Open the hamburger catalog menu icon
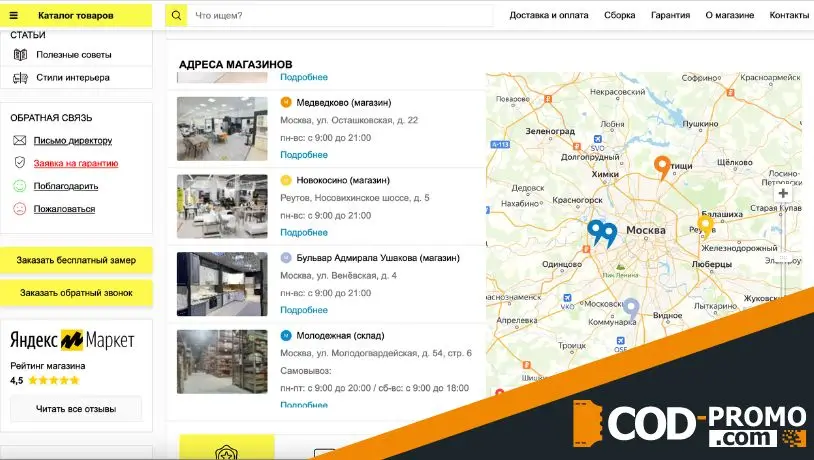The width and height of the screenshot is (814, 460). 14,16
